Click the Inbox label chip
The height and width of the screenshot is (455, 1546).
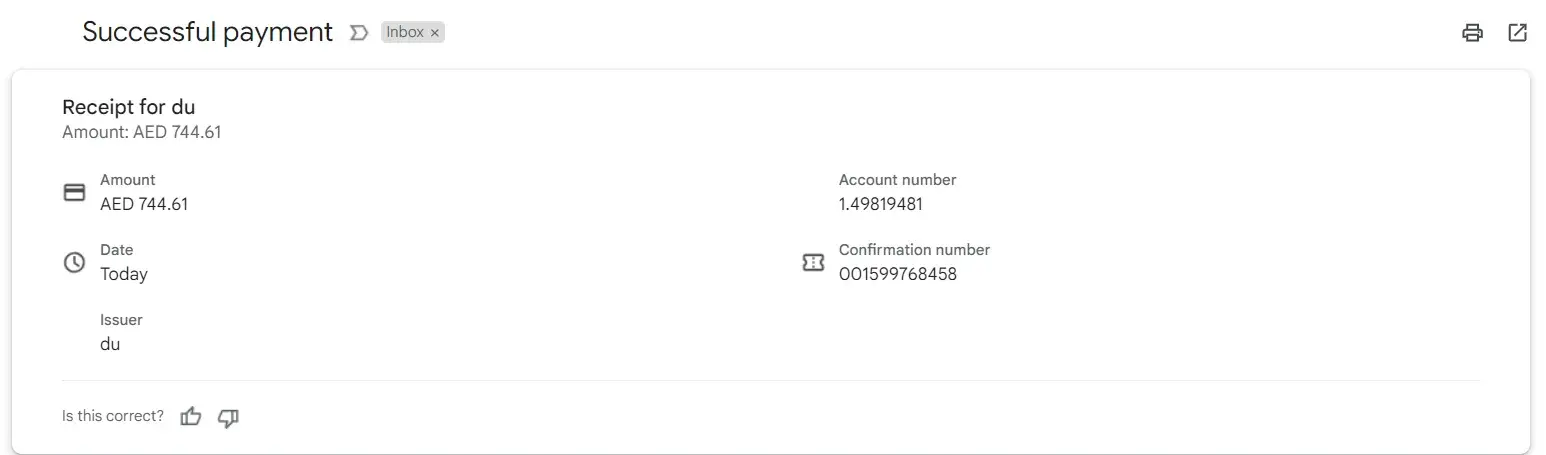click(x=405, y=33)
